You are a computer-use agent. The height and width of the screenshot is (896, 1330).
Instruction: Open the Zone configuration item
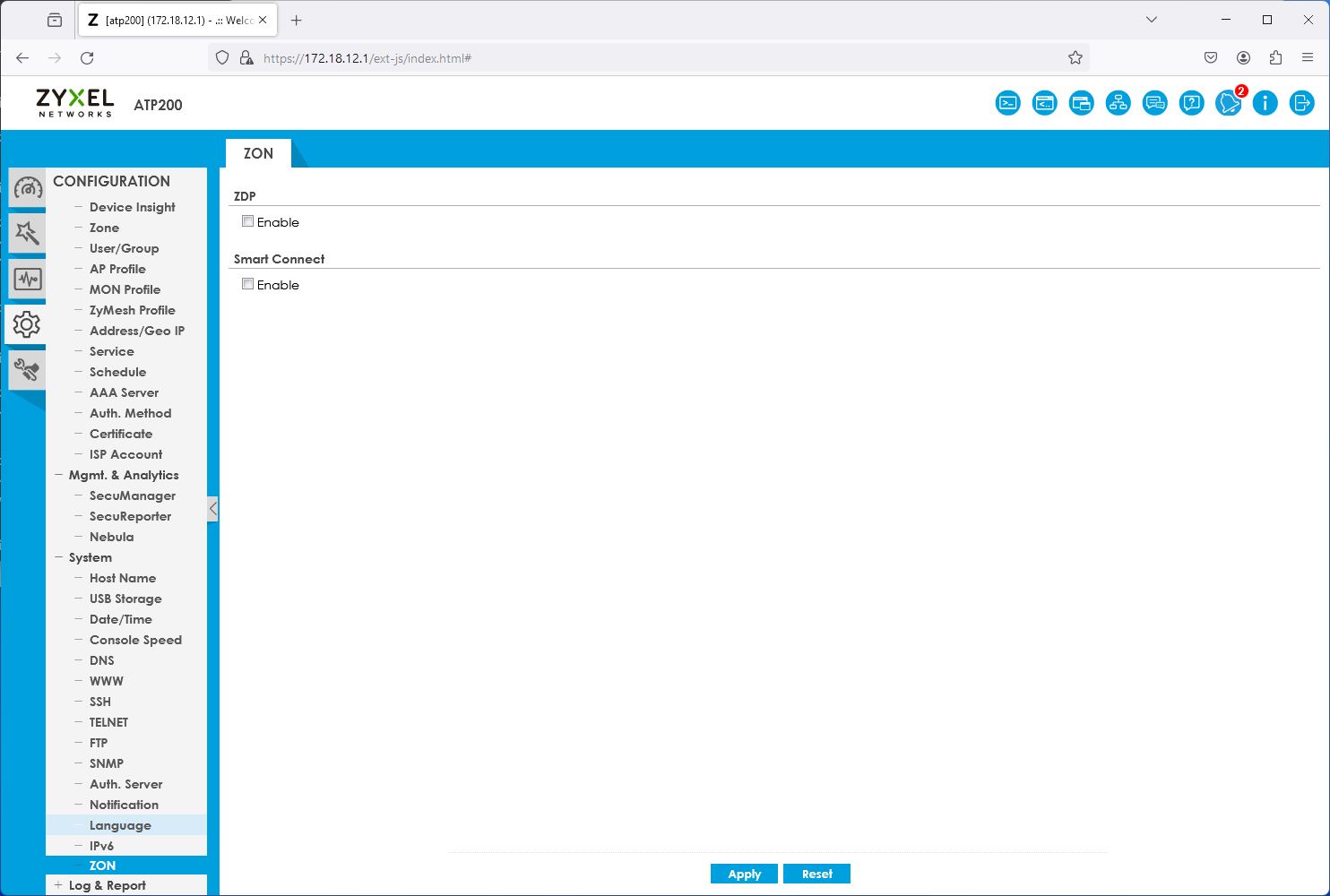[104, 228]
